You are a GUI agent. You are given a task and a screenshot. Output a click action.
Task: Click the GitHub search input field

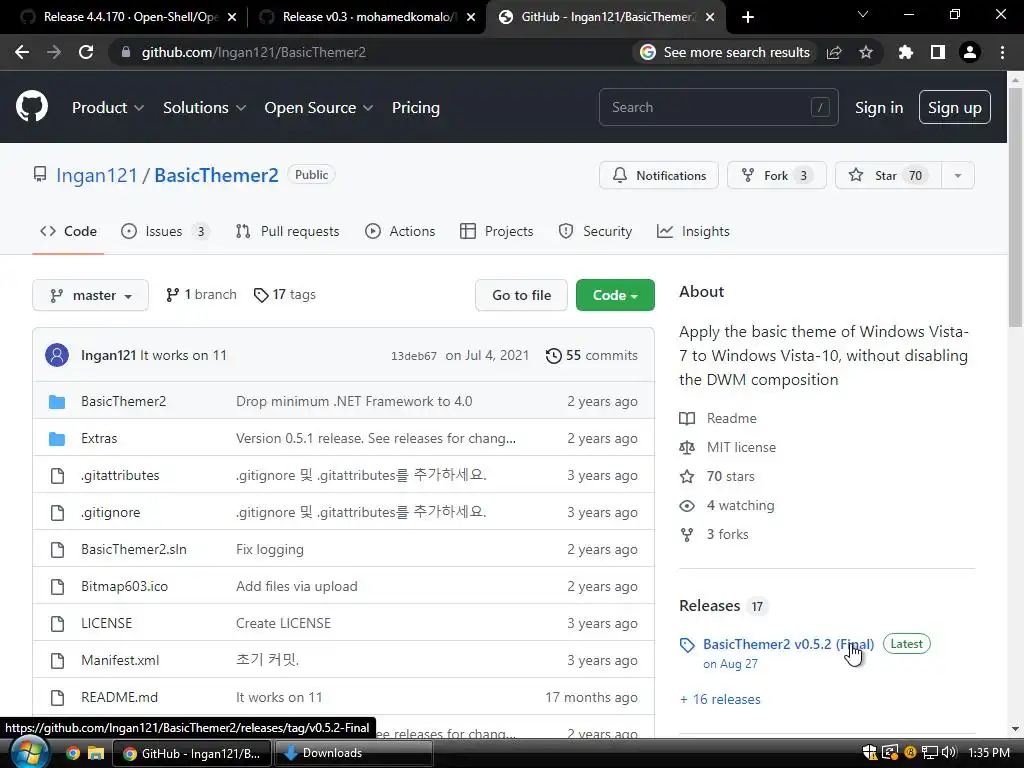click(x=718, y=107)
